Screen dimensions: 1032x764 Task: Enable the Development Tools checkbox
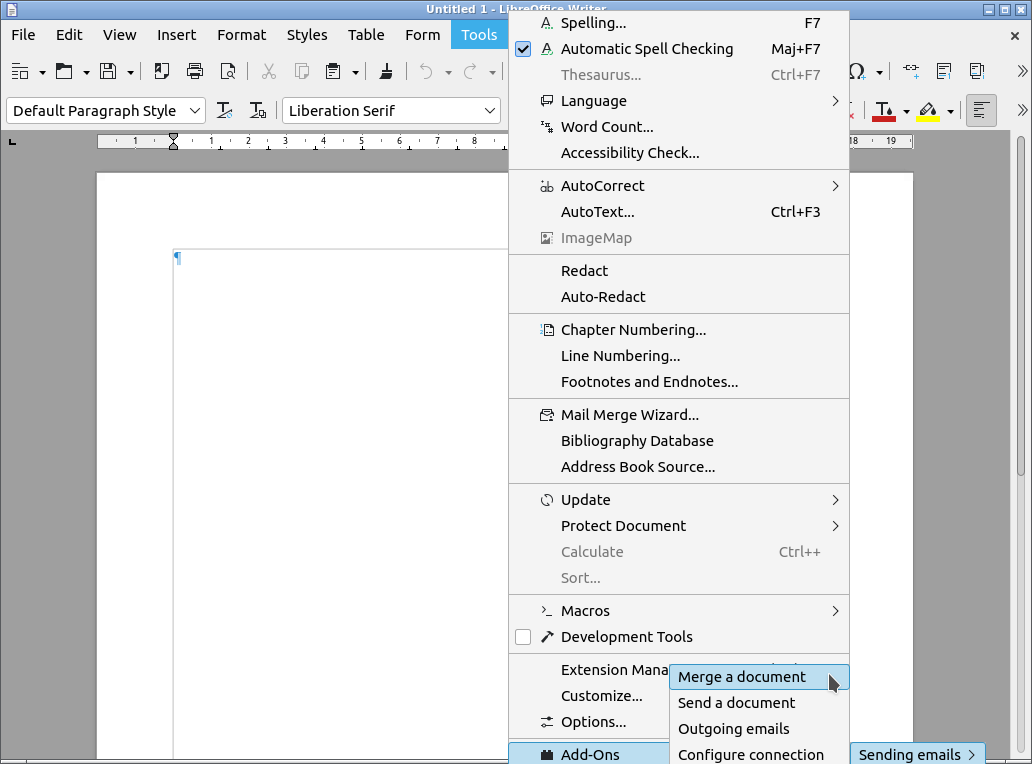click(x=523, y=637)
